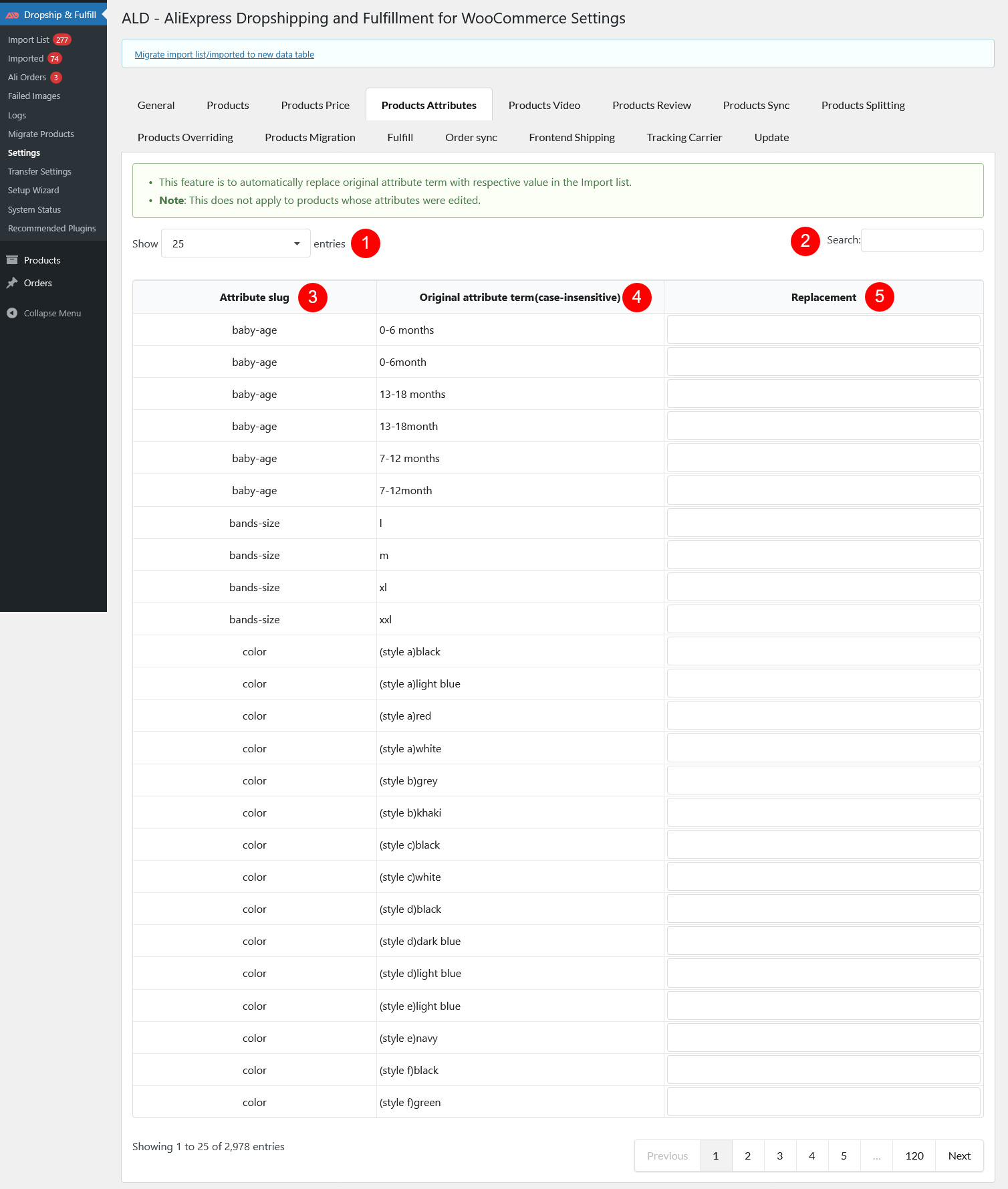
Task: Click the Migrate import list link
Action: [x=224, y=55]
